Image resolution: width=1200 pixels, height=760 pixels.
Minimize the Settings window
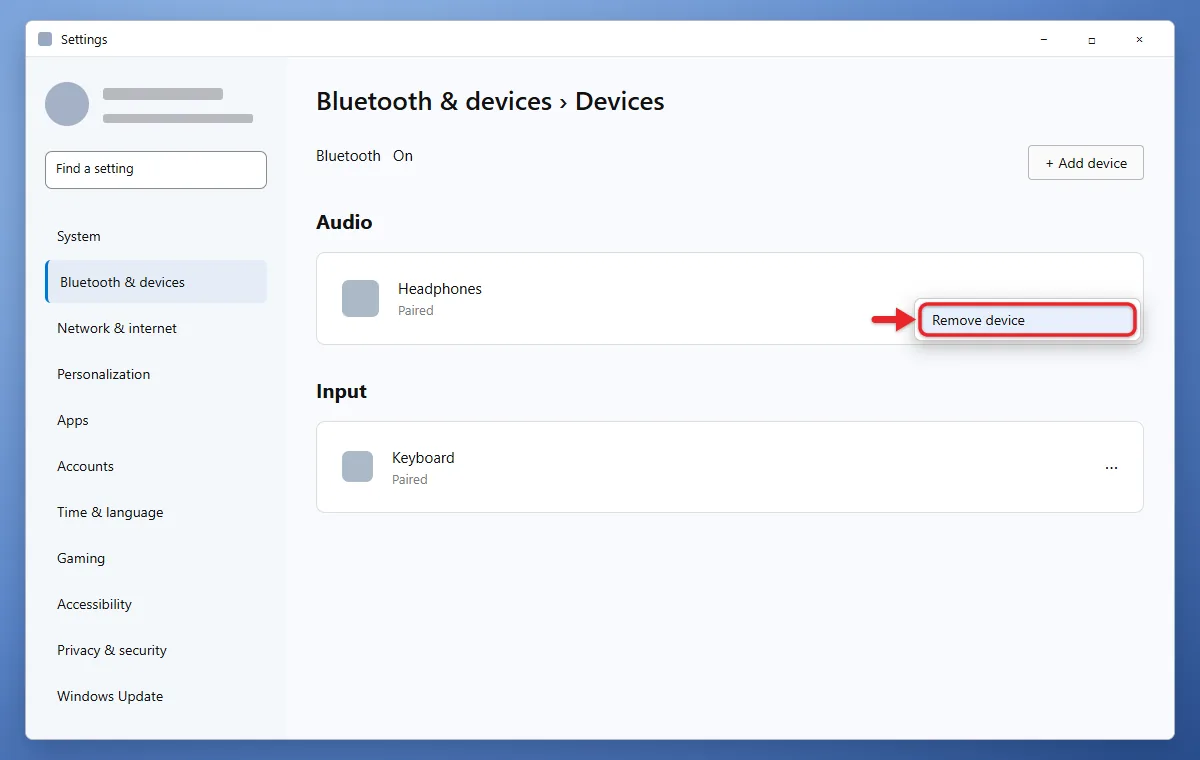[x=1044, y=39]
